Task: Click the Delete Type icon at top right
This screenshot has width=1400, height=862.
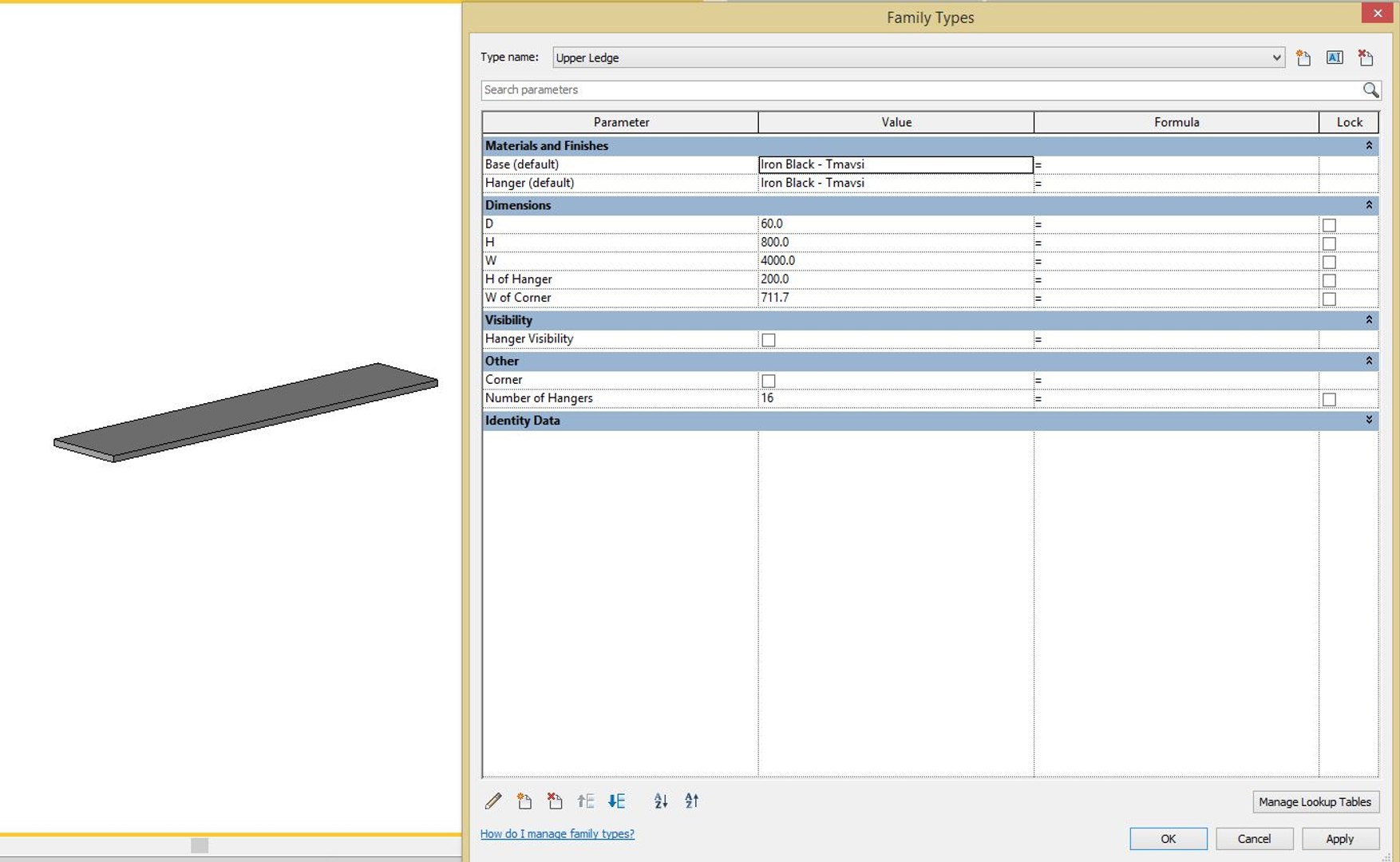Action: (x=1366, y=57)
